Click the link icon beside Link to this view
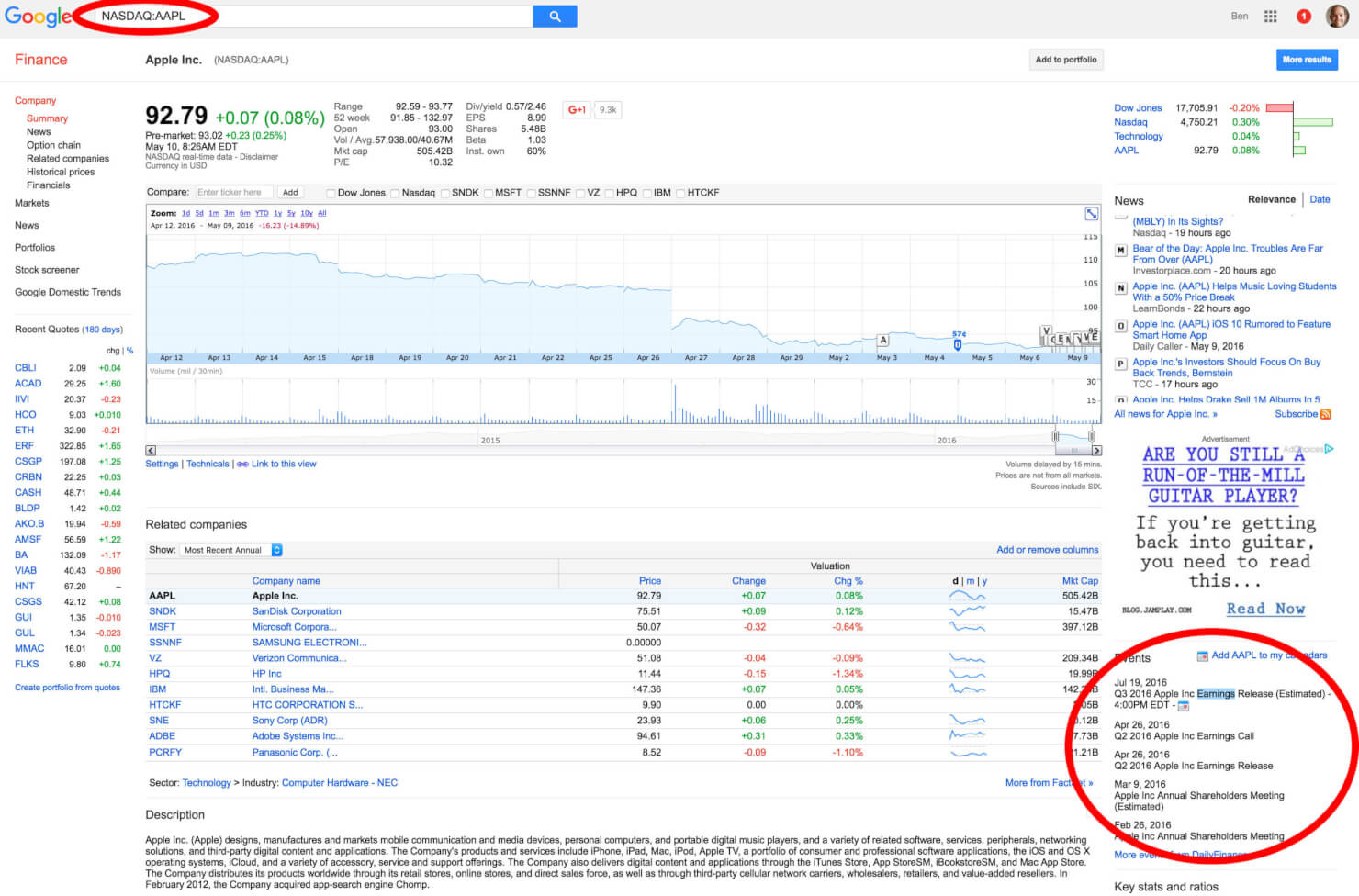Screen dimensions: 1359x896 click(242, 465)
